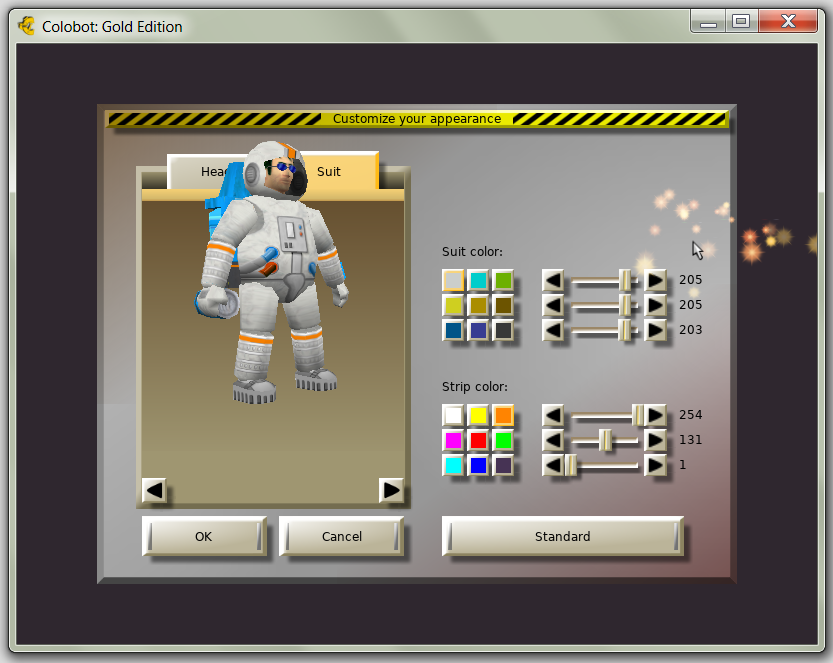
Task: Maximize the Colobot window
Action: coord(741,22)
